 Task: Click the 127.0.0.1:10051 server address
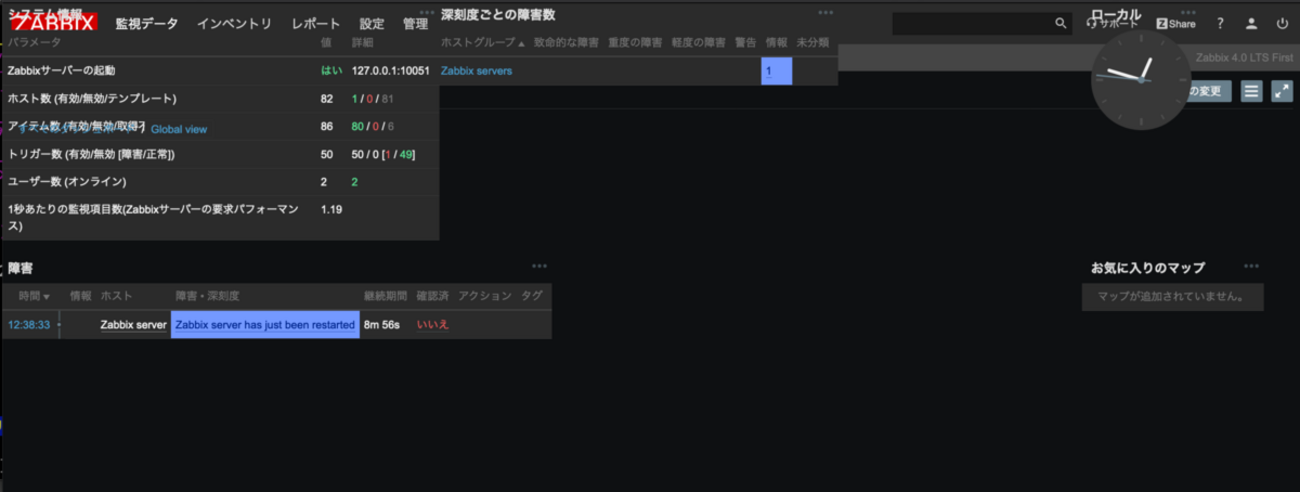click(x=391, y=71)
